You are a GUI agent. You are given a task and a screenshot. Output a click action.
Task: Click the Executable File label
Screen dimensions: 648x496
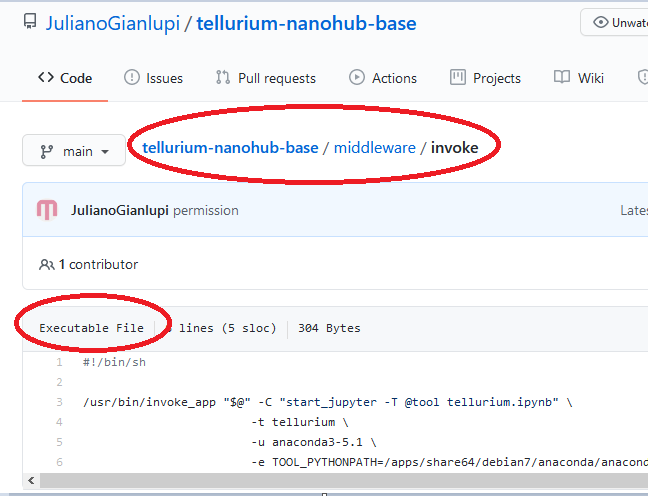(x=91, y=328)
